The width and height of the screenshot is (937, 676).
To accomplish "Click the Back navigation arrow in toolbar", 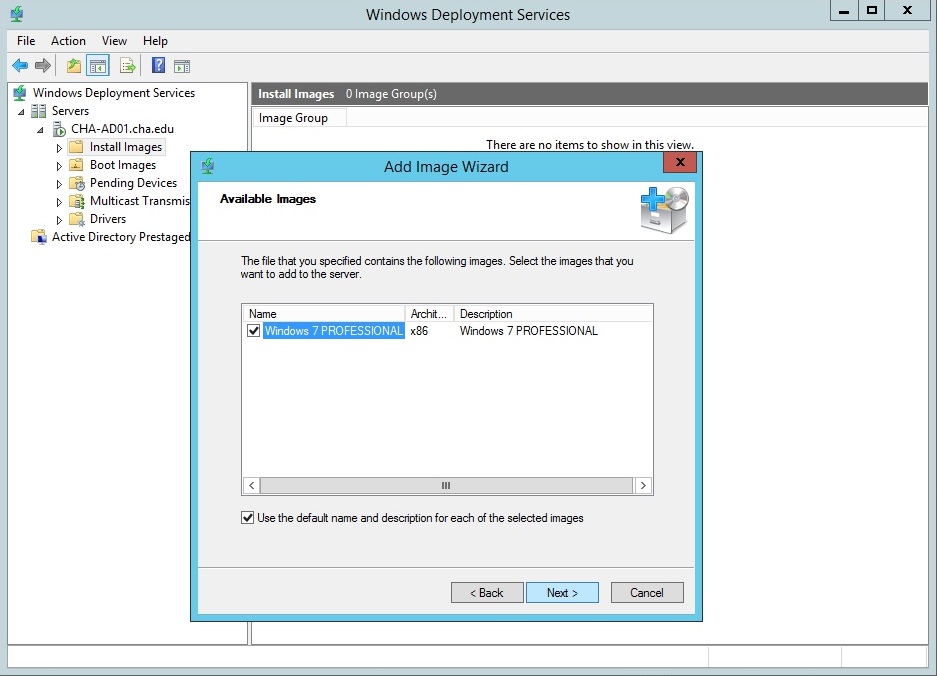I will (x=20, y=66).
